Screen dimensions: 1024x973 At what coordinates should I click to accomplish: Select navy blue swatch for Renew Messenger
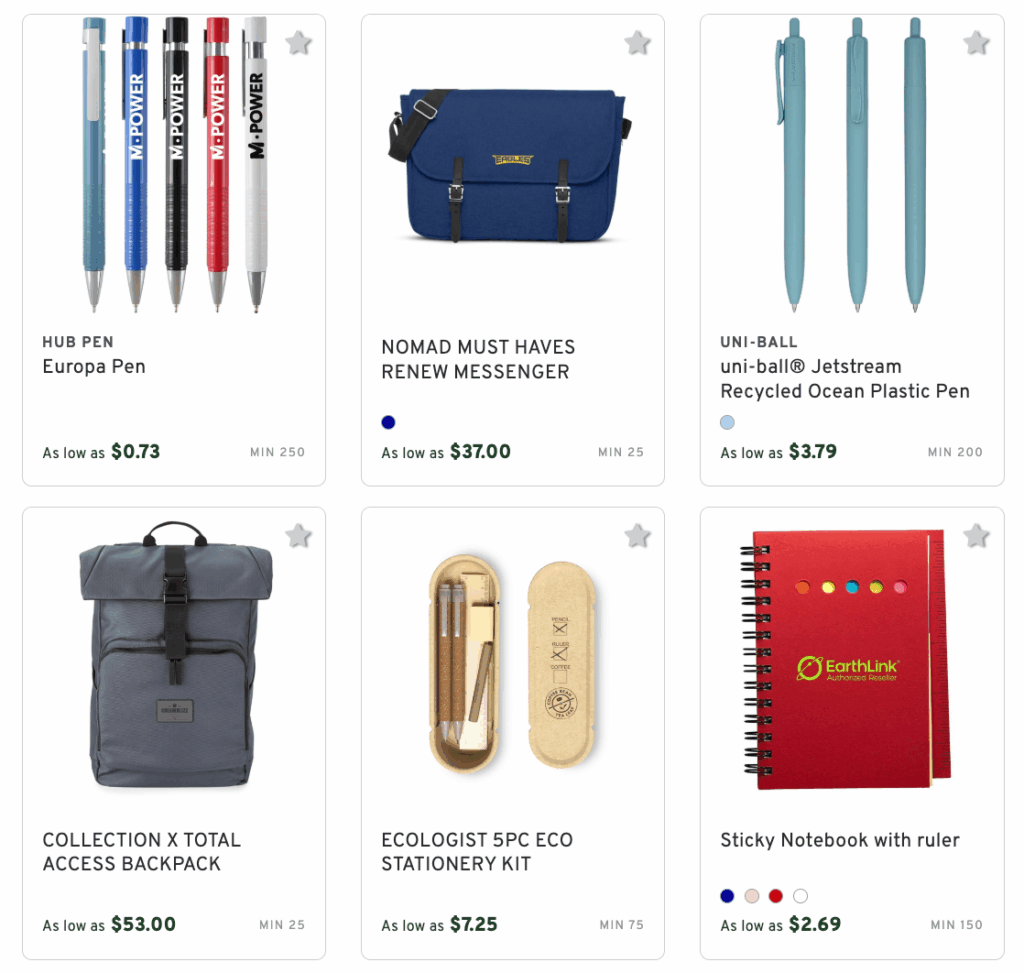pyautogui.click(x=389, y=423)
